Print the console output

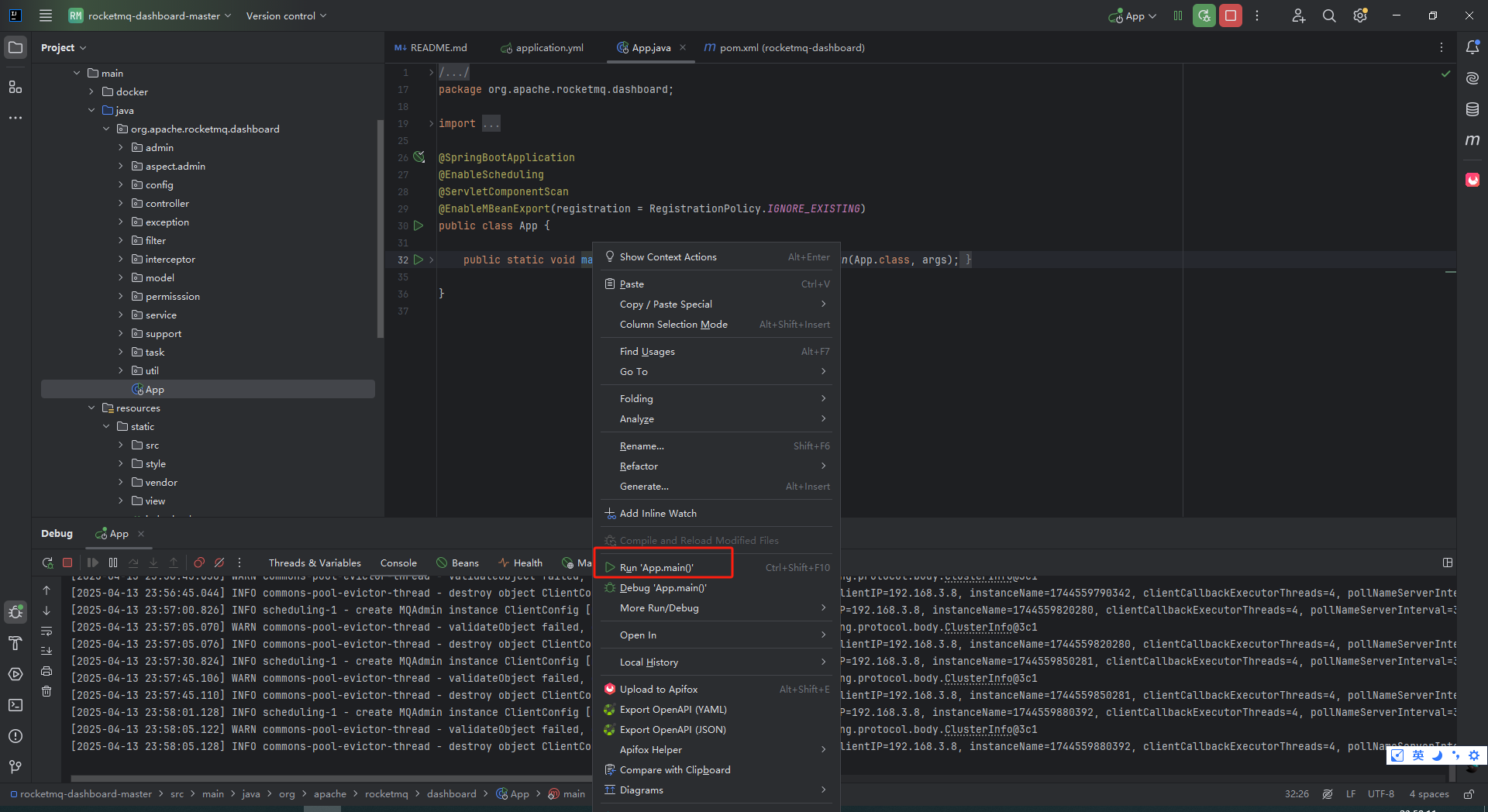(x=46, y=671)
